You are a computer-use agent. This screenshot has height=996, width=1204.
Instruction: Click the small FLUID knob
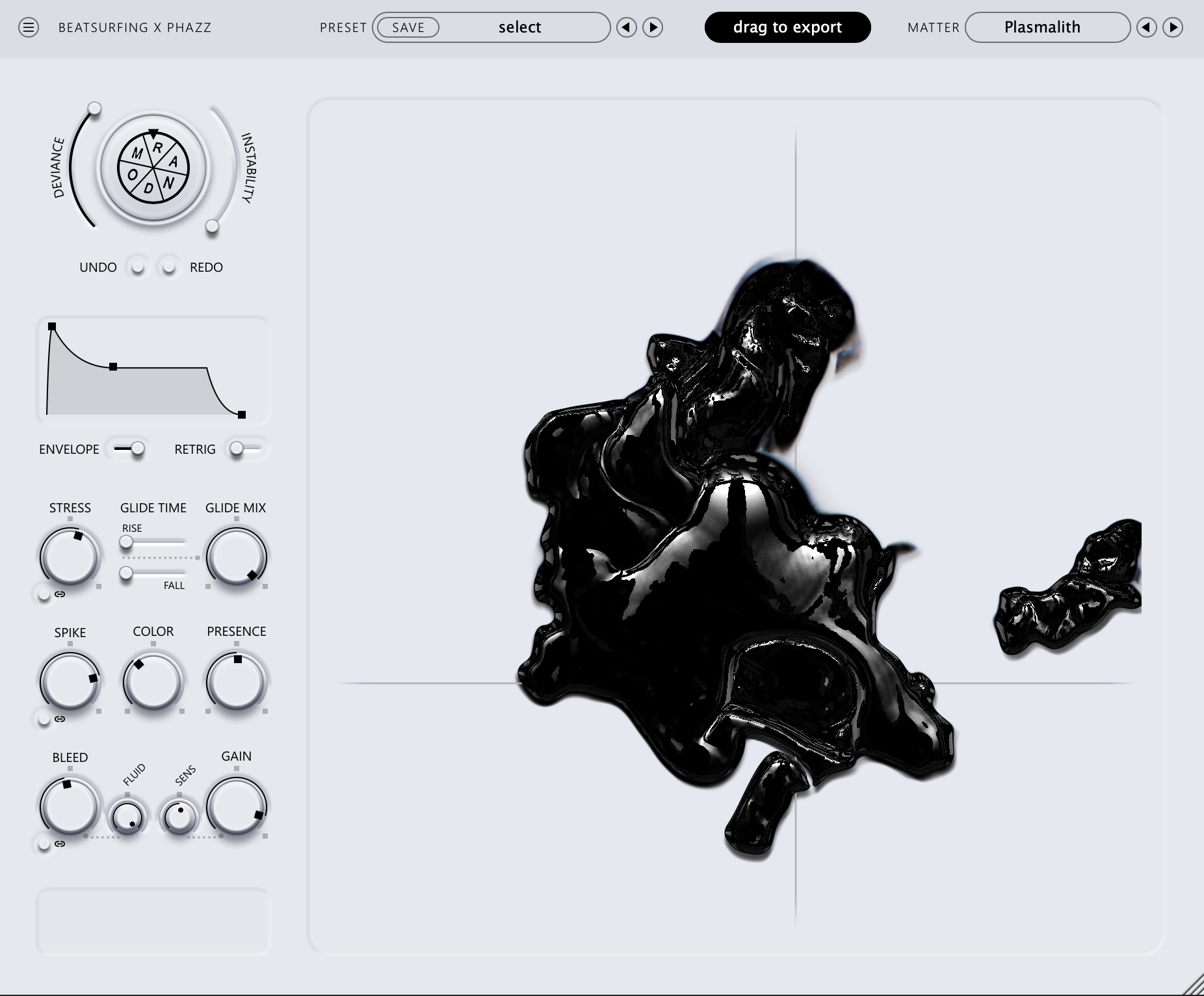[x=127, y=817]
